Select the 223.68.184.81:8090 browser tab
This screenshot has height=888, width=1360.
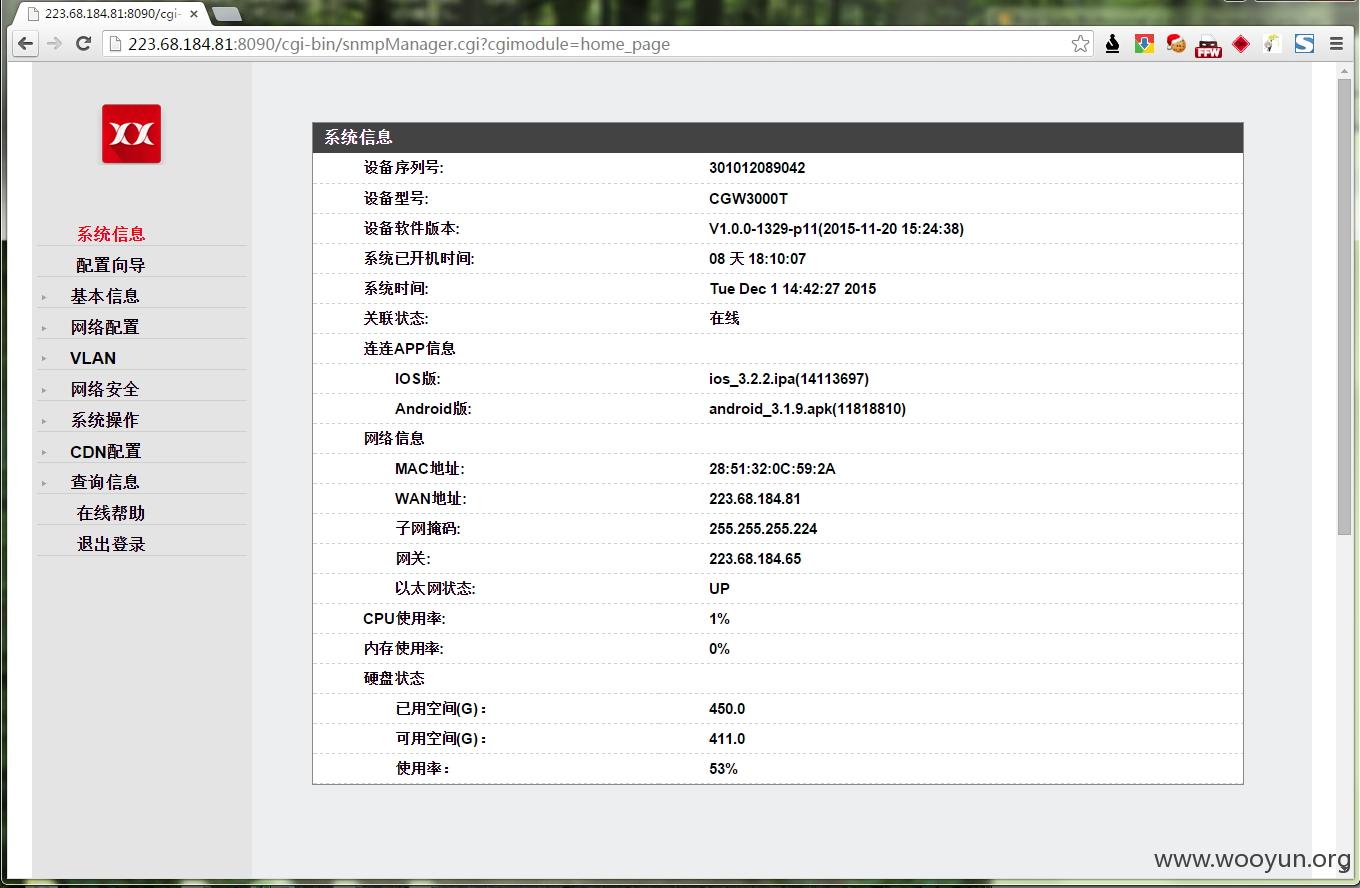pyautogui.click(x=112, y=14)
